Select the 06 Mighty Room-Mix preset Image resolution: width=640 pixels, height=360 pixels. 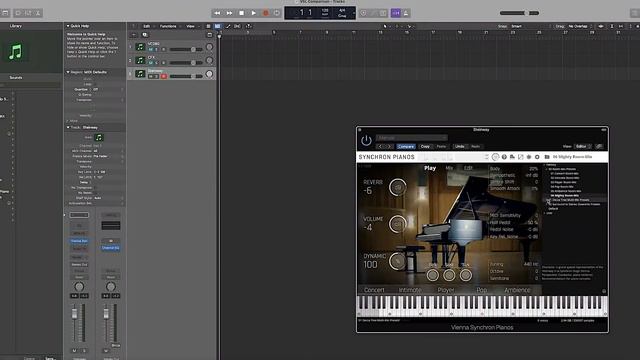pos(565,196)
